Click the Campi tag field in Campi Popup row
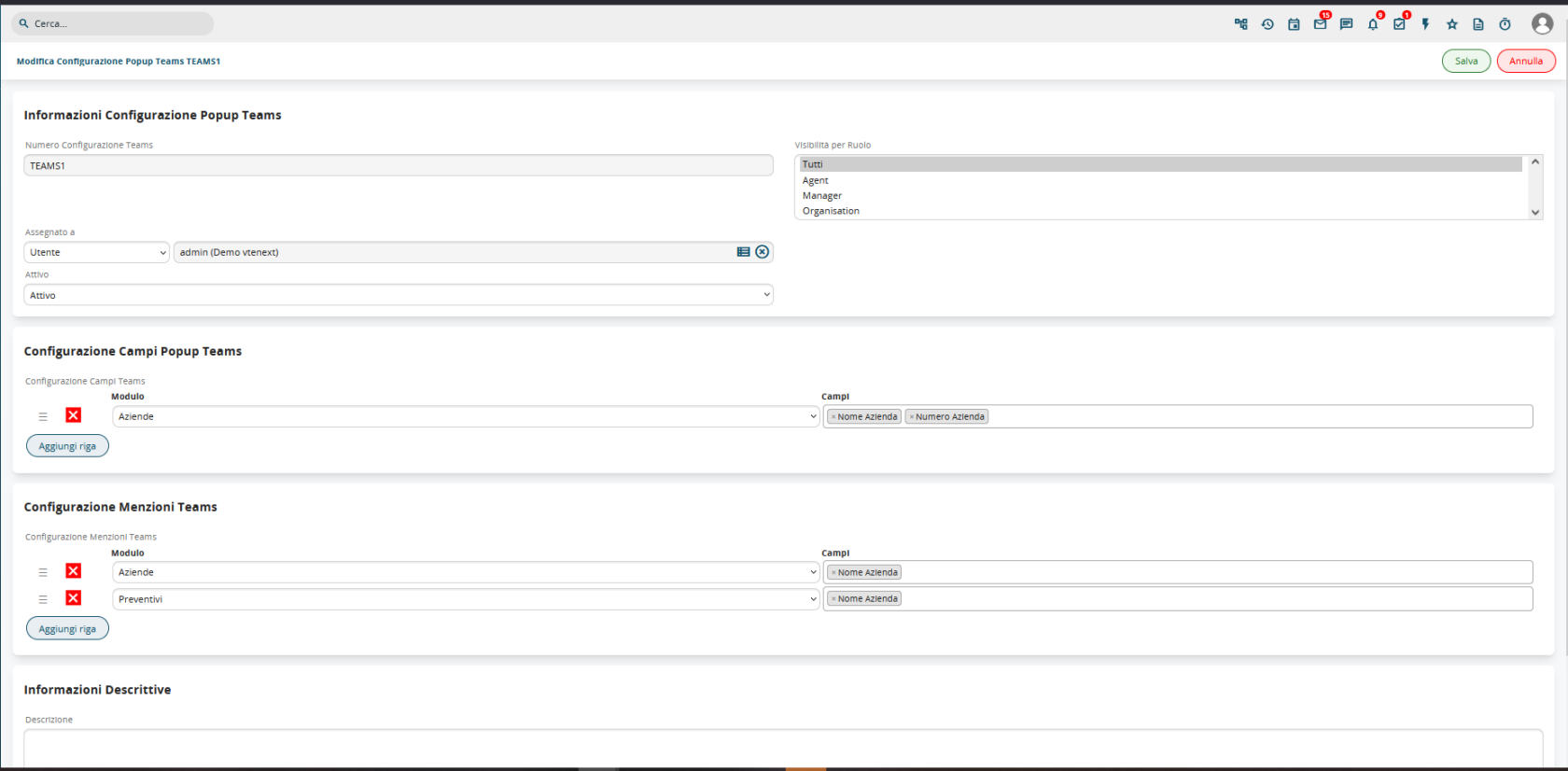 1178,416
